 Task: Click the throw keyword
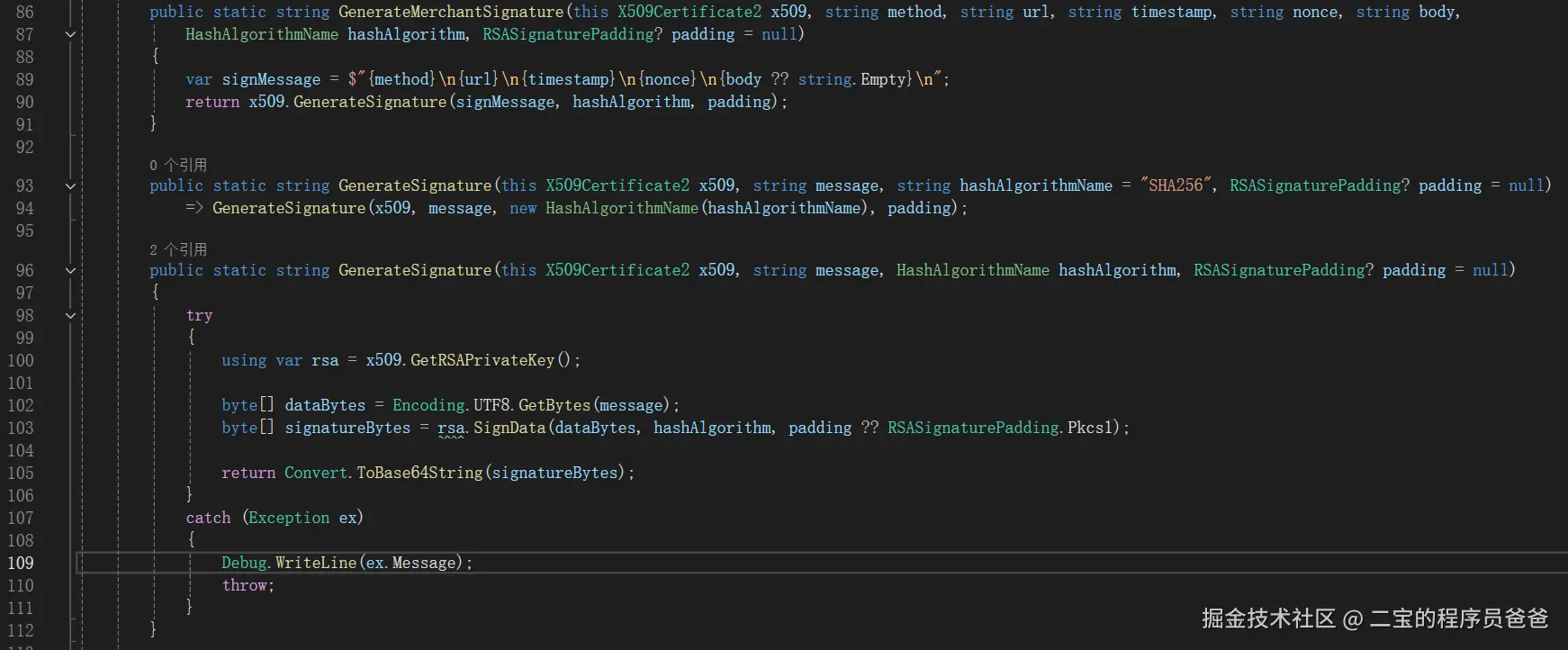244,585
